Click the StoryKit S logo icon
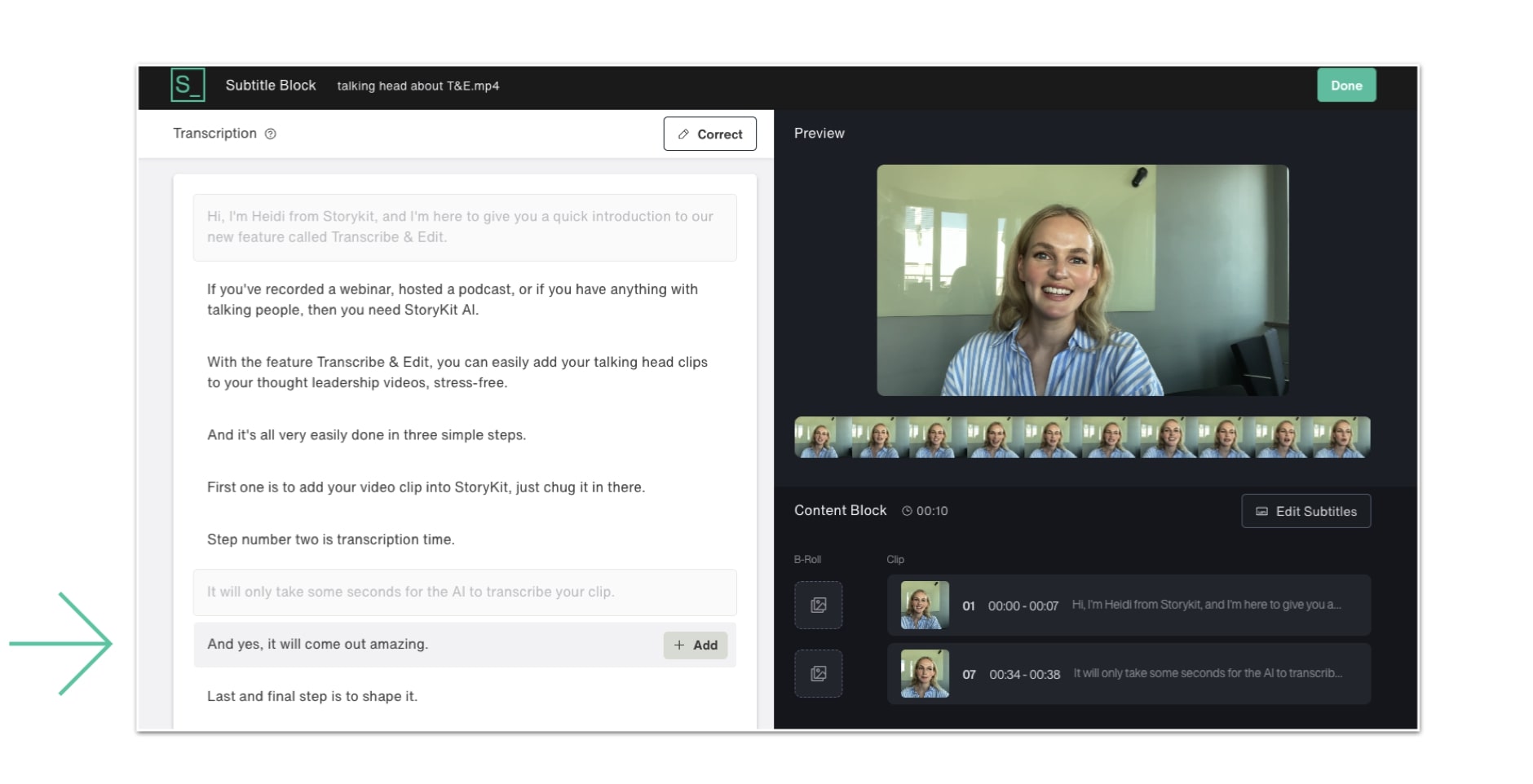This screenshot has width=1533, height=784. tap(188, 85)
